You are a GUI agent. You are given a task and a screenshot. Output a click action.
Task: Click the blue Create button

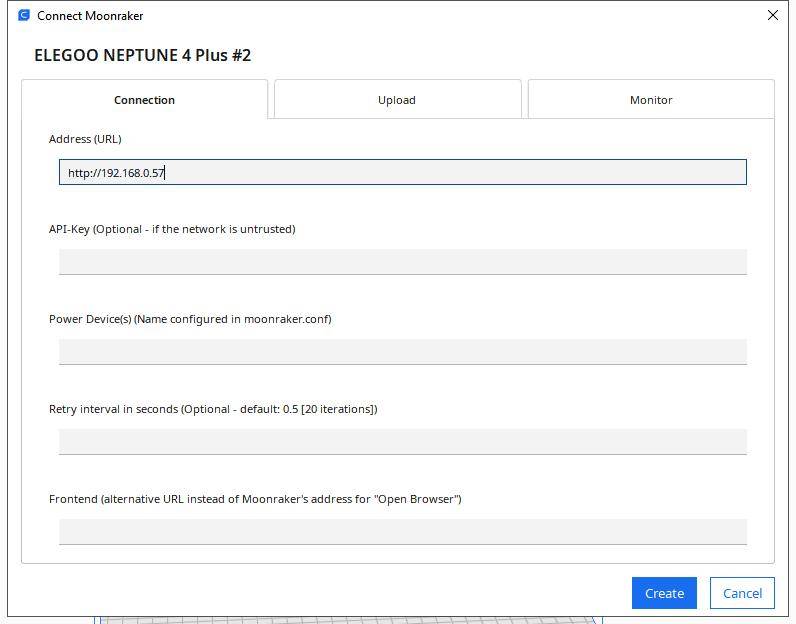point(664,593)
